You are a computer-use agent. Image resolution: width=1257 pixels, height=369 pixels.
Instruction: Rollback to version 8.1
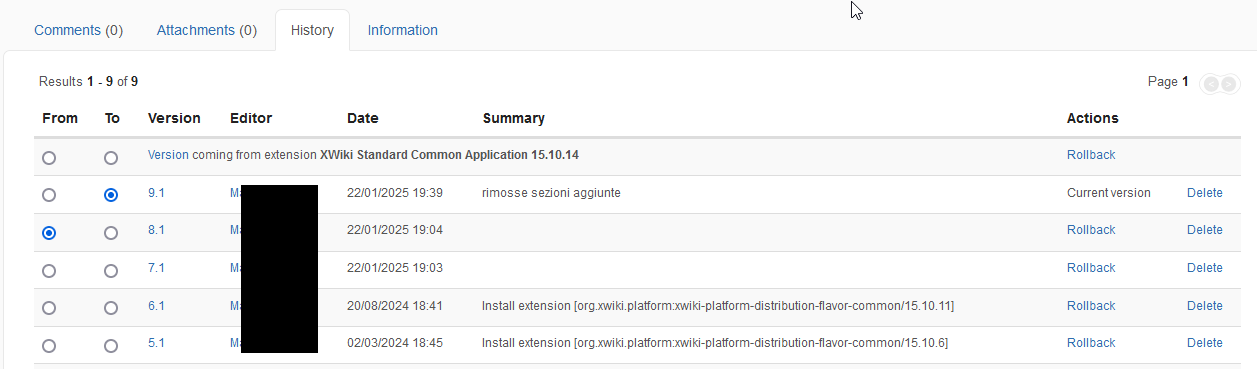[1091, 230]
